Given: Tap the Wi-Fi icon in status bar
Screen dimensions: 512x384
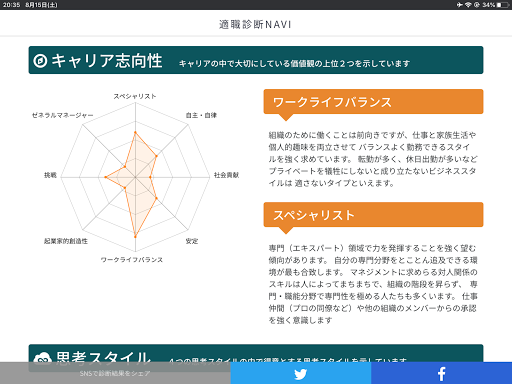Looking at the screenshot, I should (468, 5).
